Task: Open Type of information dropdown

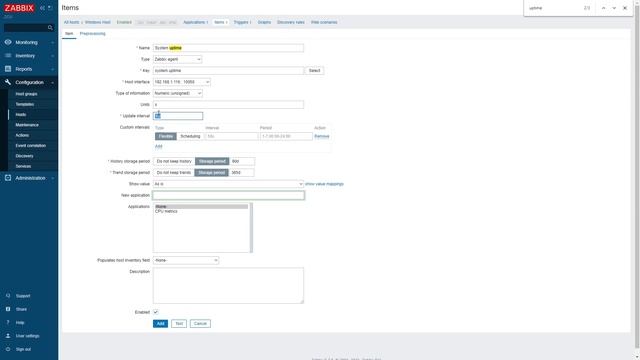Action: point(178,93)
